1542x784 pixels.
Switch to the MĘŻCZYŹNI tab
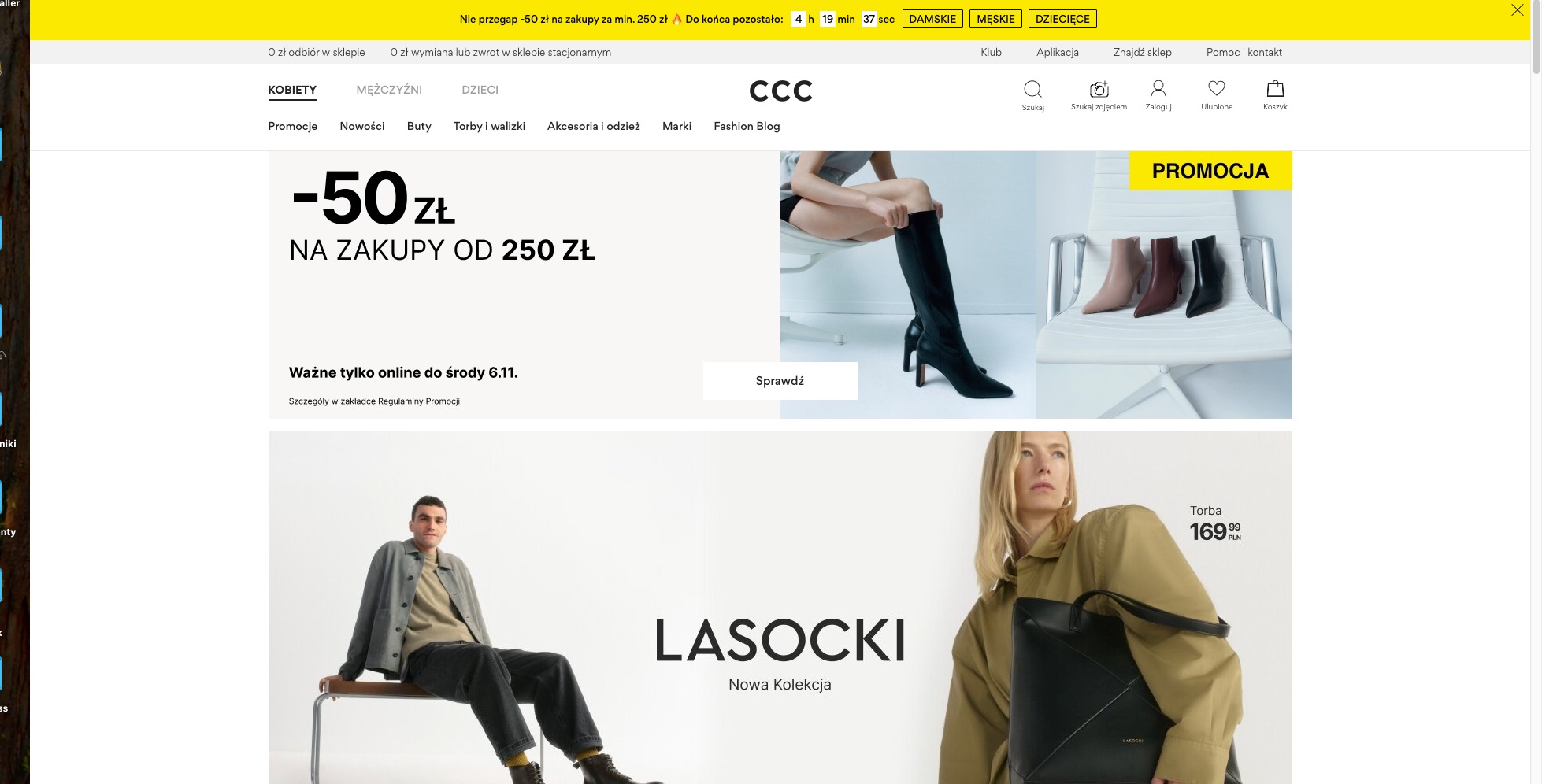click(x=389, y=90)
